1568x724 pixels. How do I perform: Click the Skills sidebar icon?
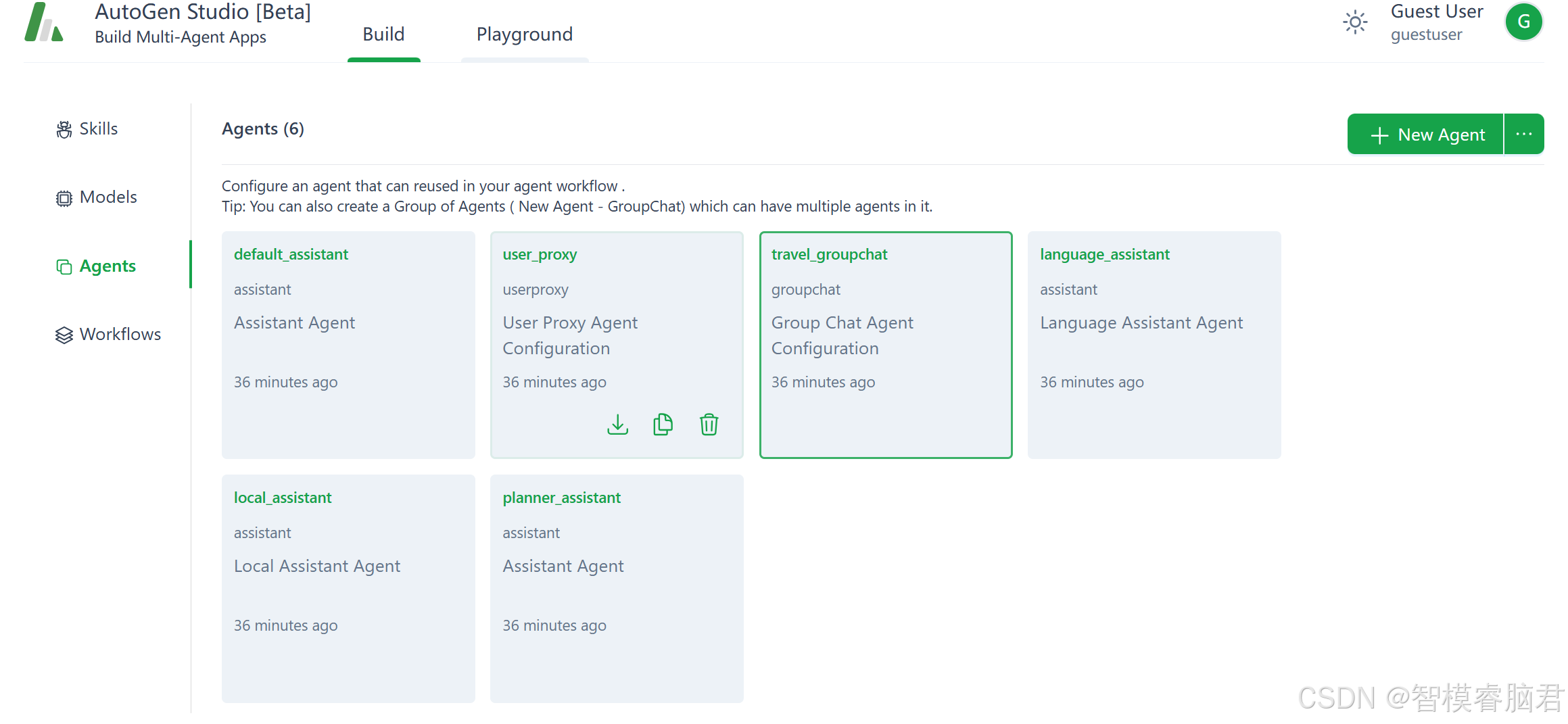(x=64, y=129)
